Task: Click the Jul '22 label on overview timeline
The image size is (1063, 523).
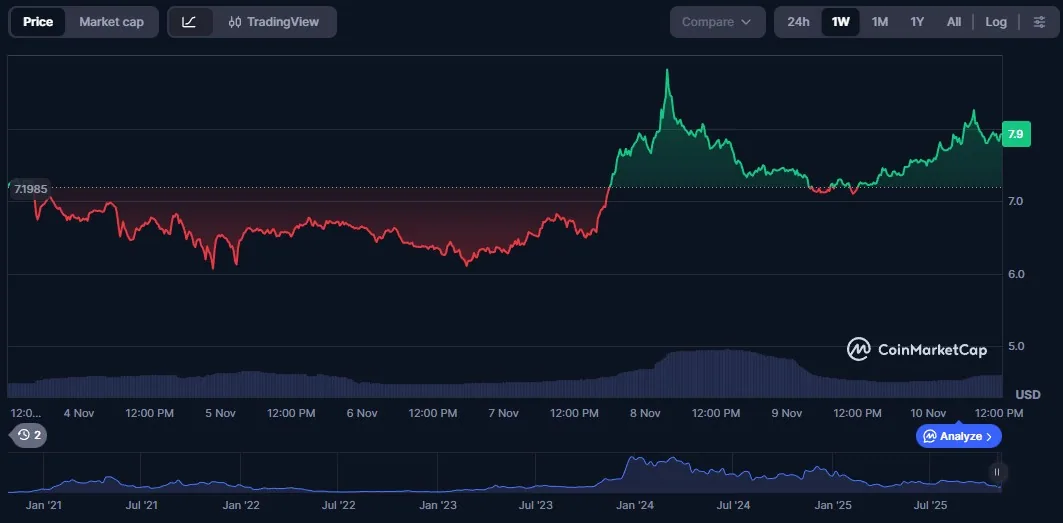Action: click(x=339, y=505)
